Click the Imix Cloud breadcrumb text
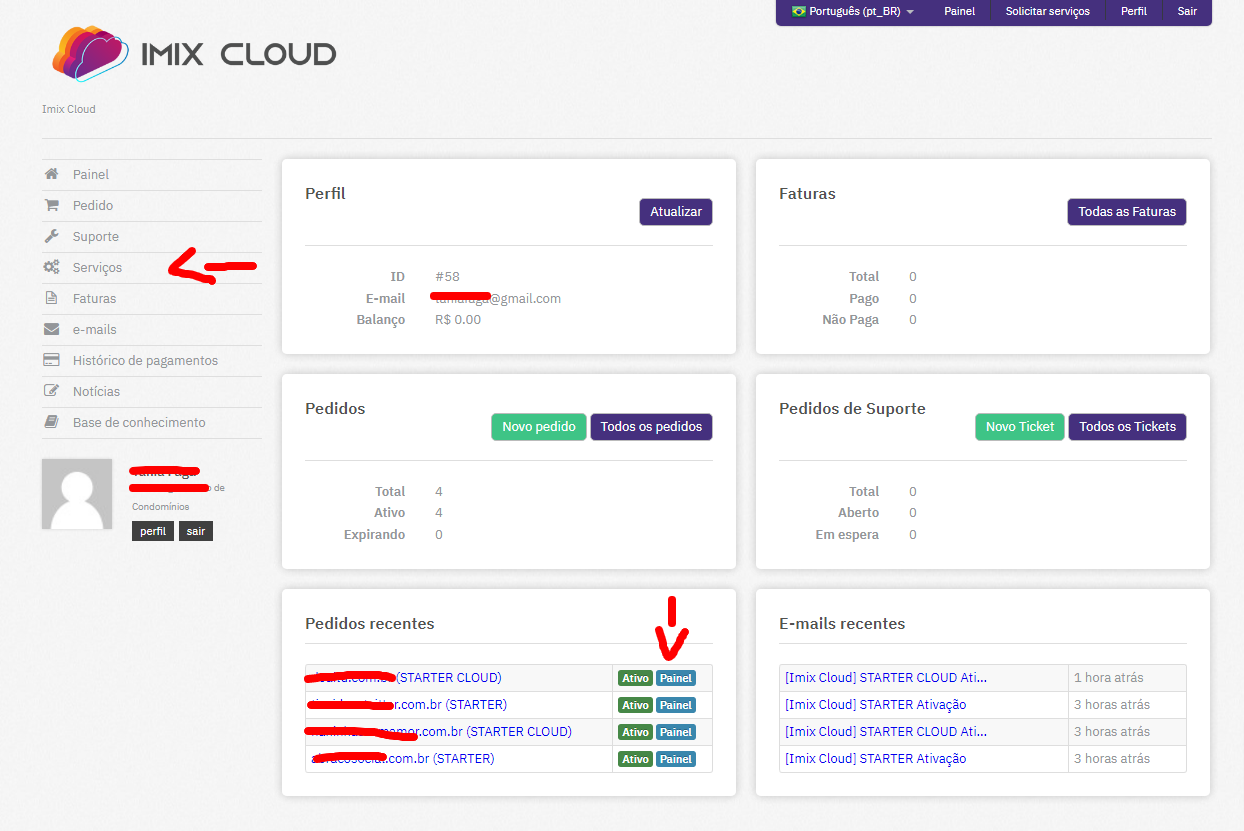This screenshot has height=831, width=1244. tap(69, 109)
